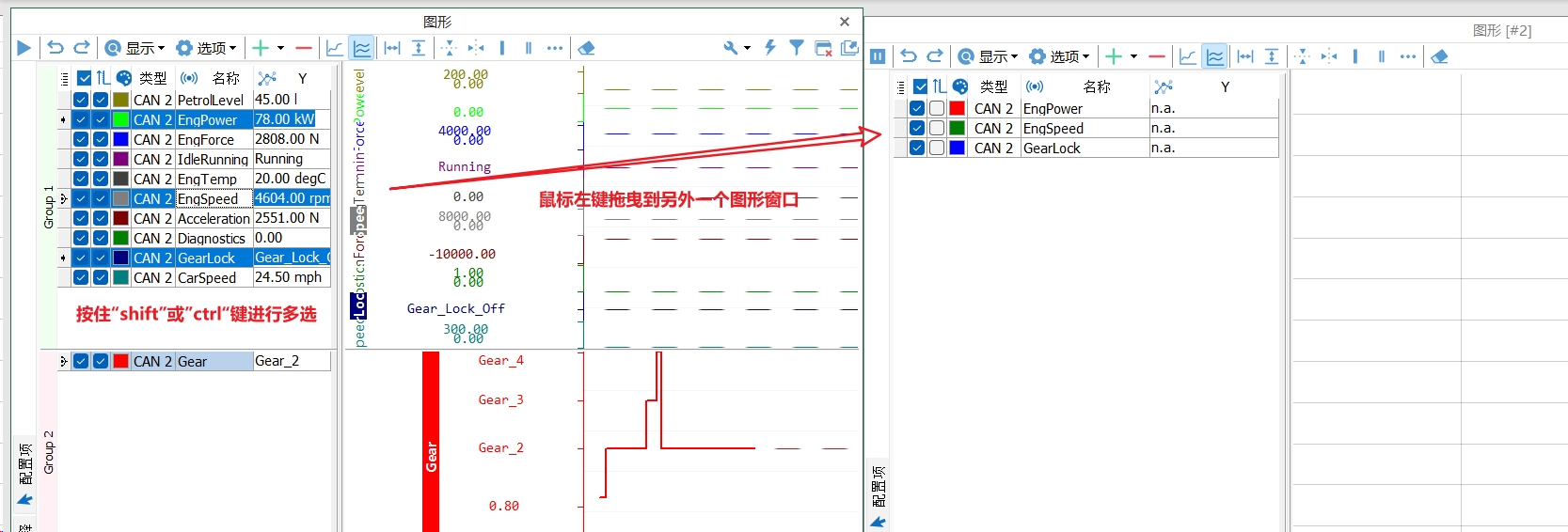The height and width of the screenshot is (532, 1568).
Task: Uncheck first checkbox of PetrolLevel row
Action: click(81, 100)
